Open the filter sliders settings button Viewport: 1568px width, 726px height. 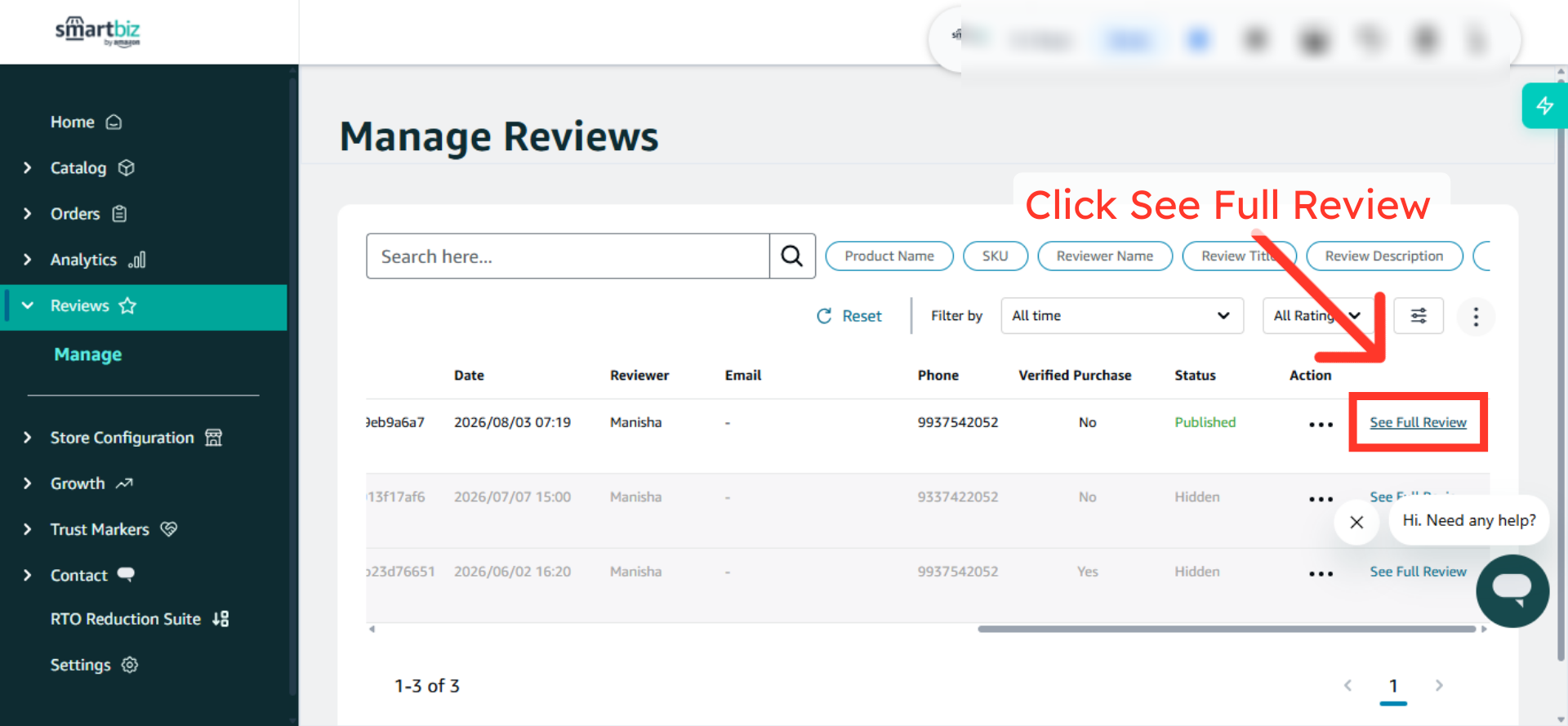tap(1419, 315)
